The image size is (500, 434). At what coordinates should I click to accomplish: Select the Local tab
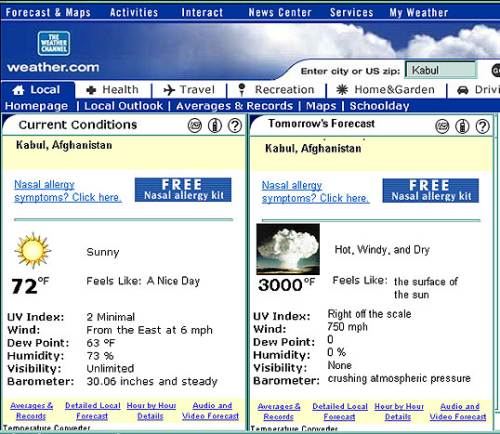point(37,90)
